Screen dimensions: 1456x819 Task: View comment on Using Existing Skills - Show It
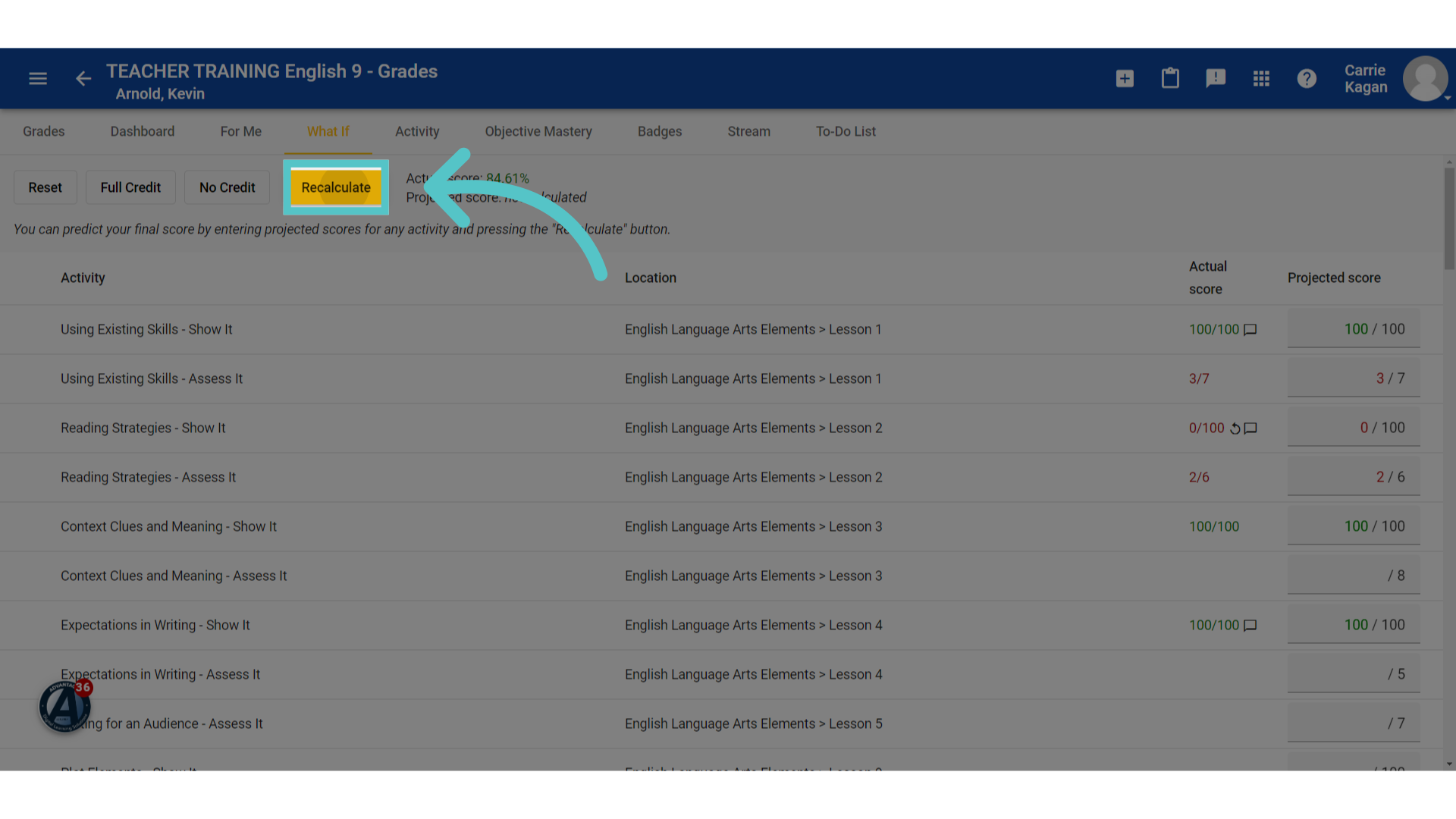pos(1250,330)
